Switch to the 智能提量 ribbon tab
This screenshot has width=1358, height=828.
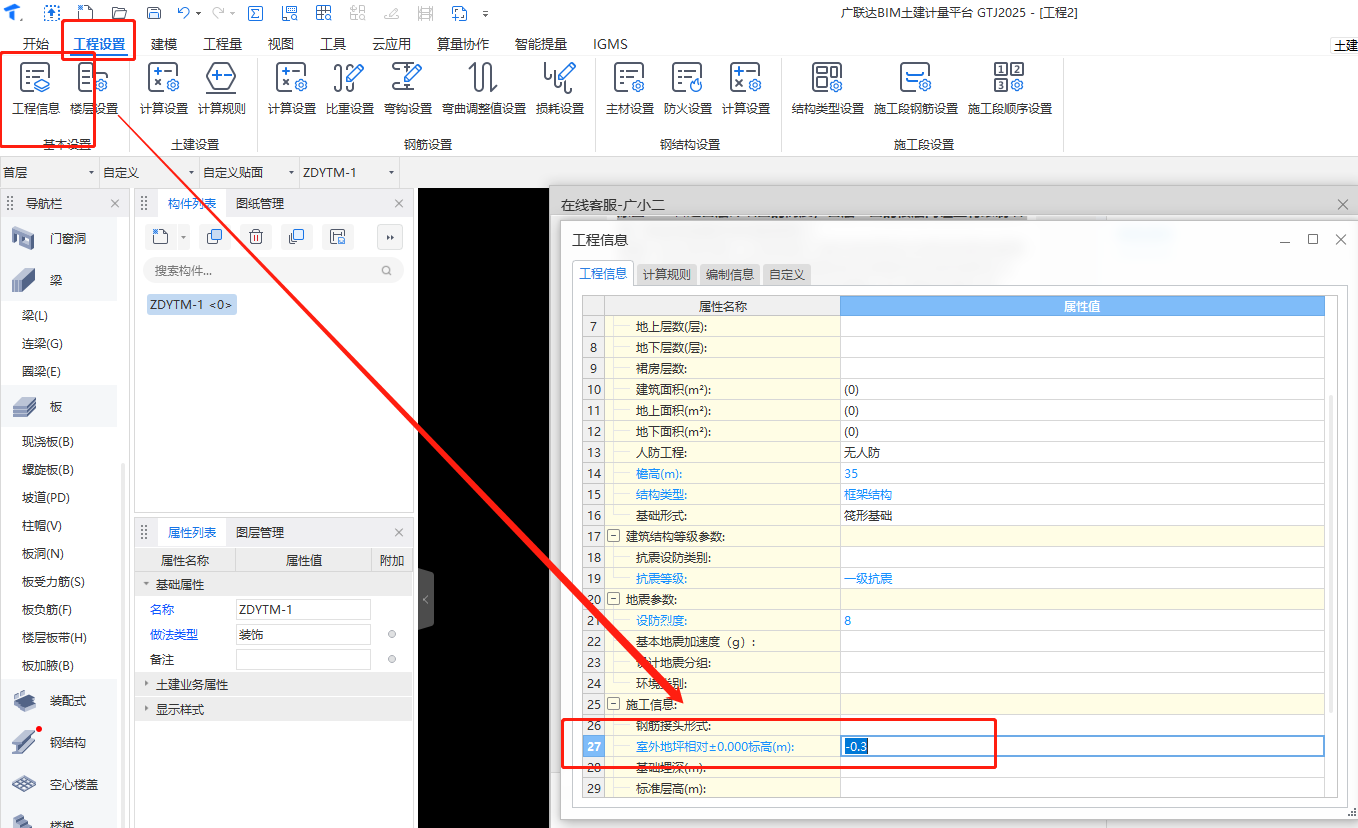coord(541,44)
